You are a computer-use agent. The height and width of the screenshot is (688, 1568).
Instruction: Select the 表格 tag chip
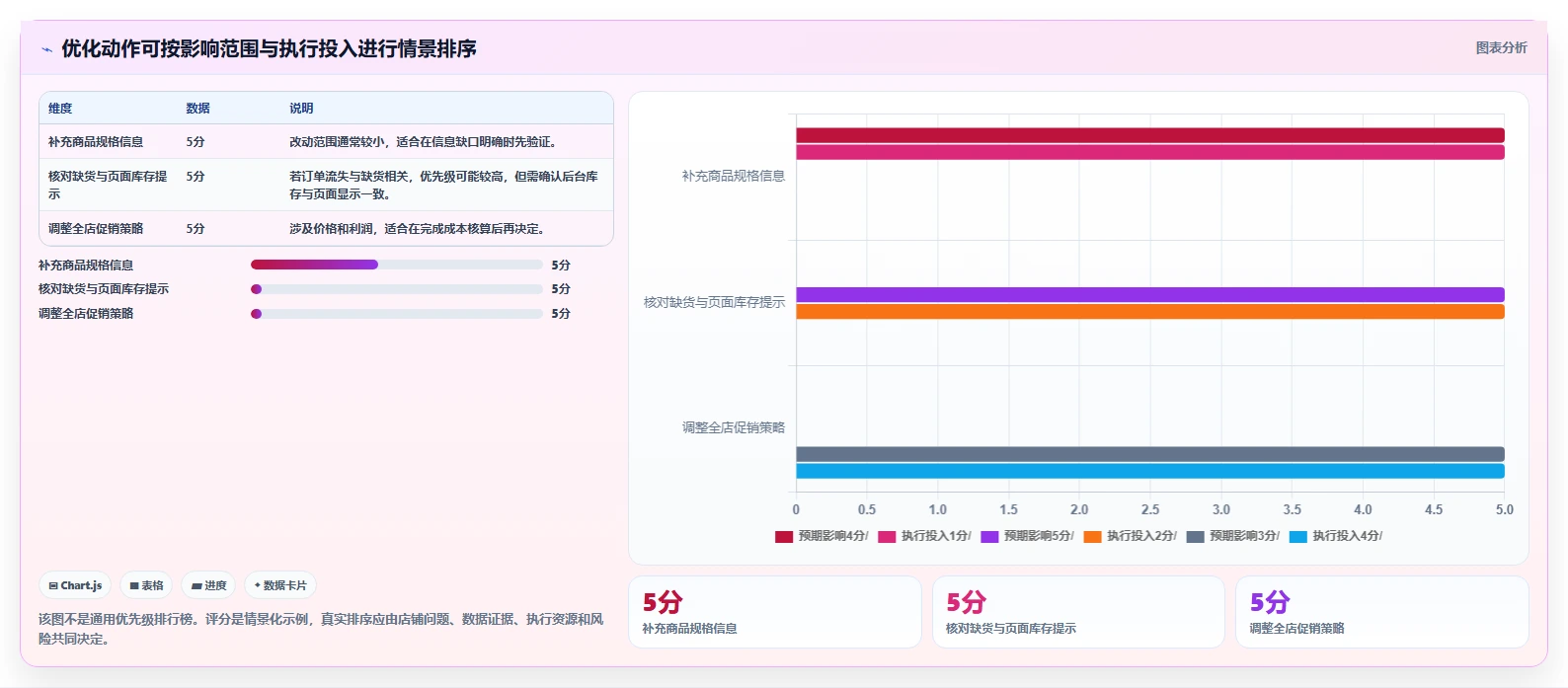146,585
